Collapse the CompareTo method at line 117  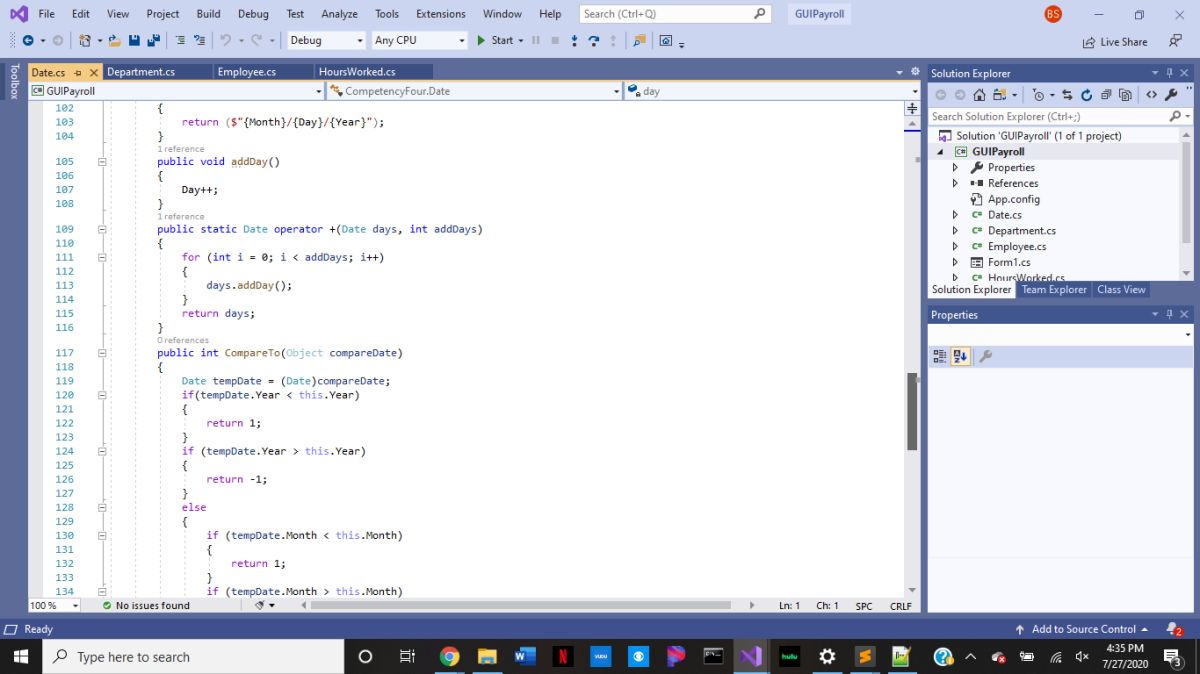(102, 353)
